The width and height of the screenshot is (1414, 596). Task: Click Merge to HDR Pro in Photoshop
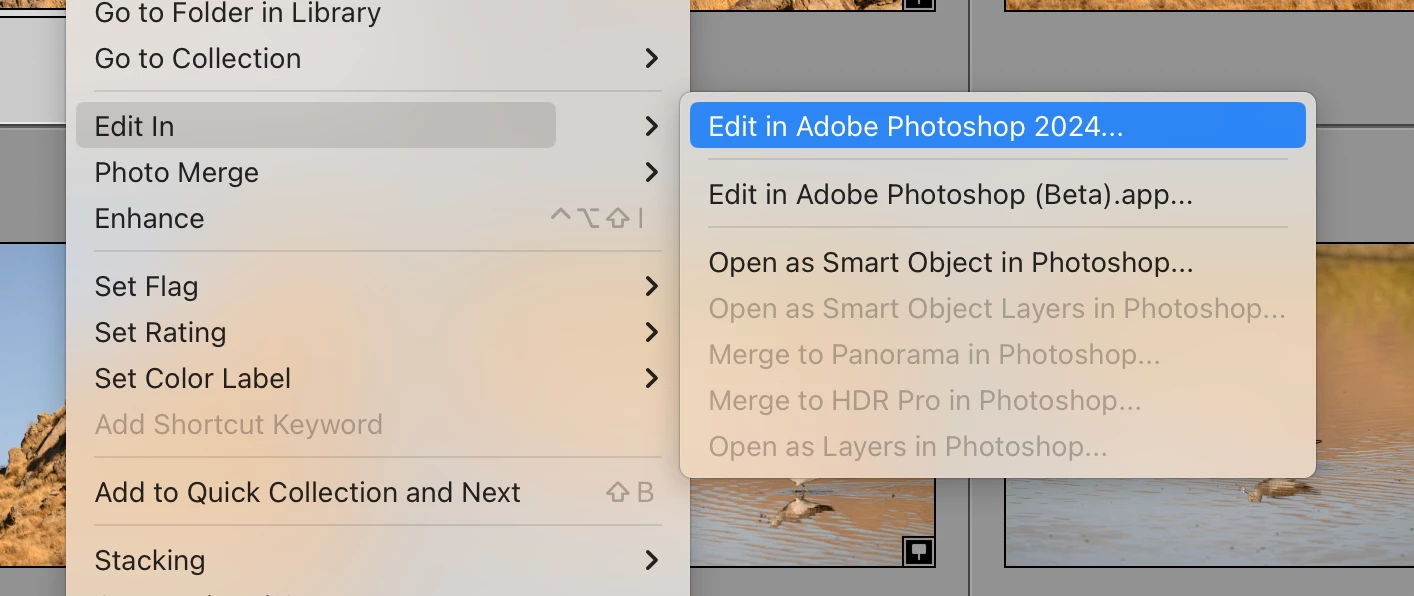point(924,401)
